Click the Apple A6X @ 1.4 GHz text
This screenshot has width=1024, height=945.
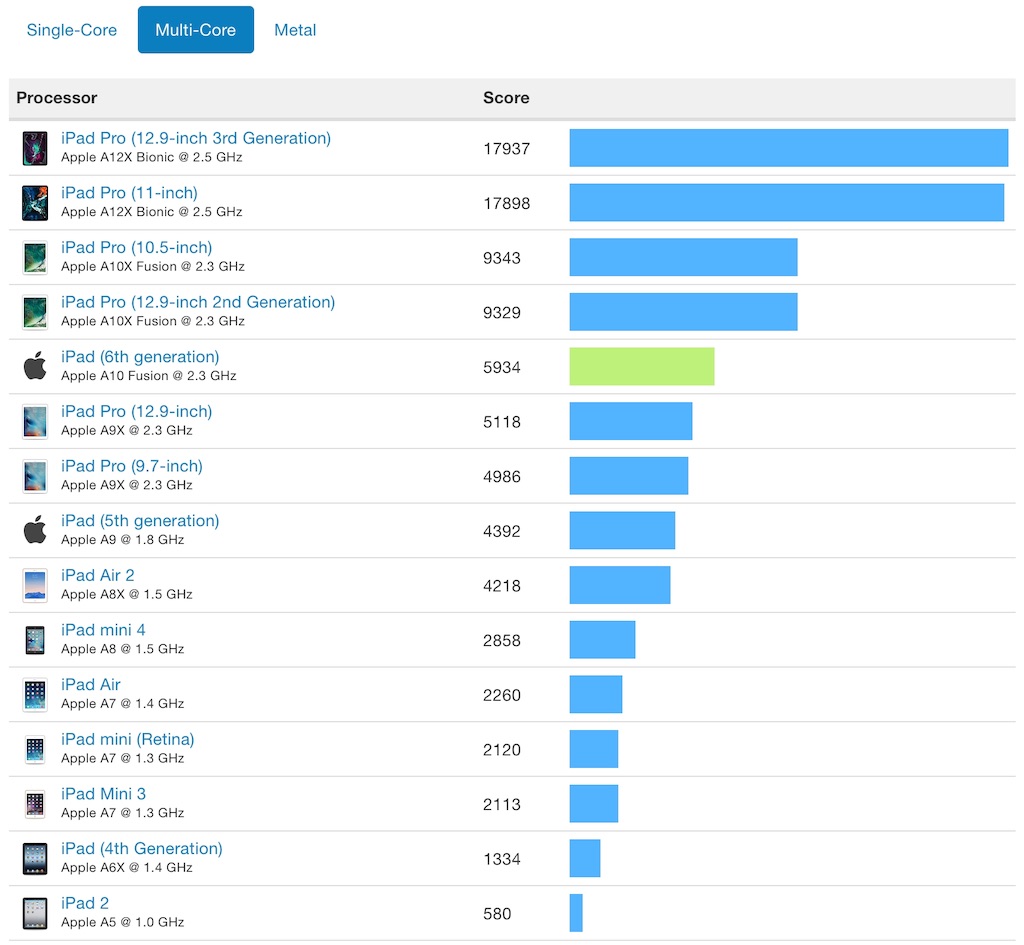[x=127, y=867]
